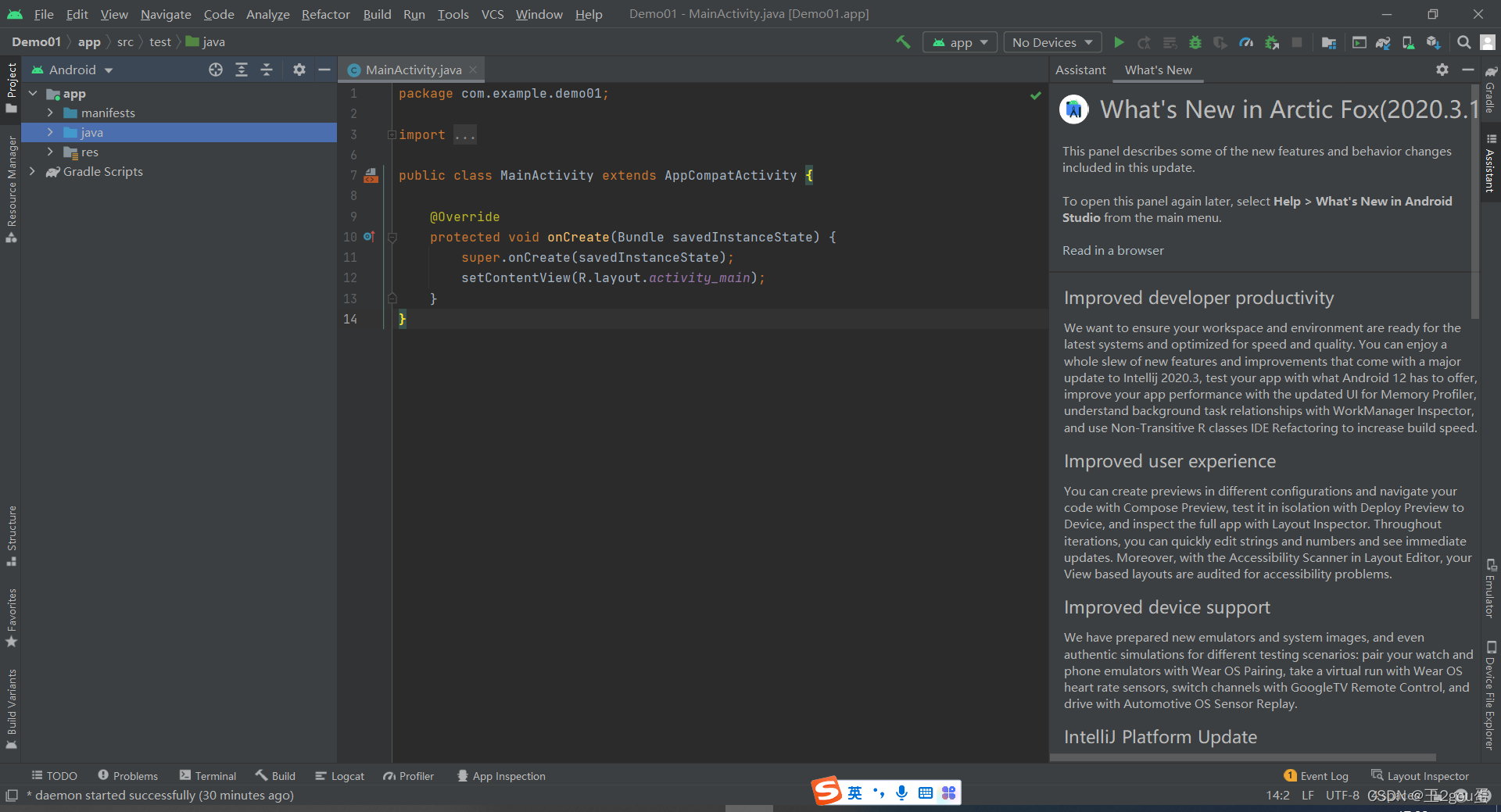Image resolution: width=1501 pixels, height=812 pixels.
Task: Click the Read in a browser link
Action: [x=1113, y=250]
